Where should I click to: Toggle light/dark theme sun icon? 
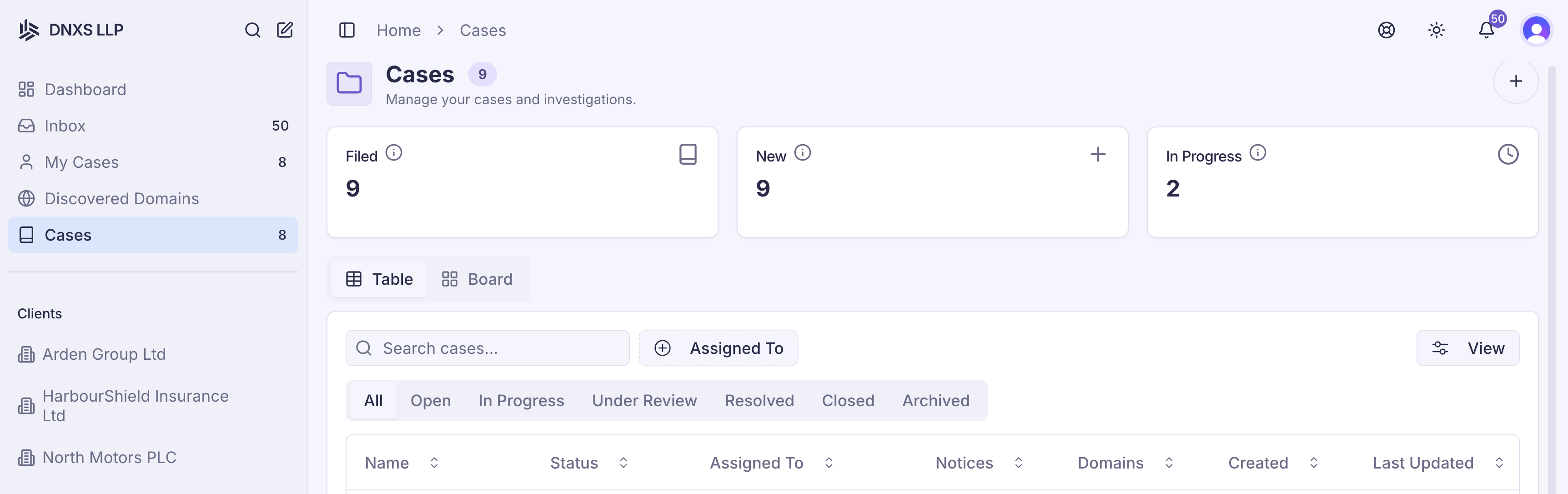(1436, 30)
